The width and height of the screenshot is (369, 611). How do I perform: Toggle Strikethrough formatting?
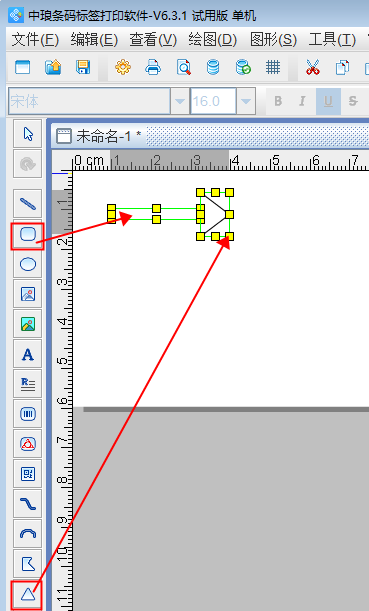point(353,101)
